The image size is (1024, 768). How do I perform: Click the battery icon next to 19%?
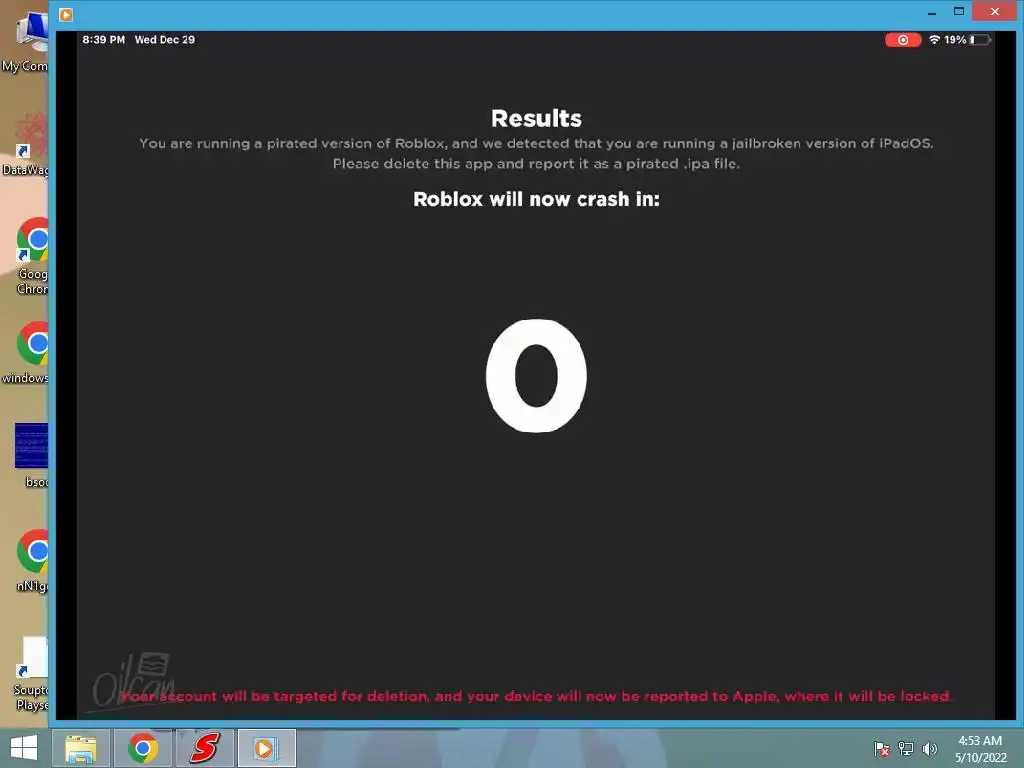[980, 40]
